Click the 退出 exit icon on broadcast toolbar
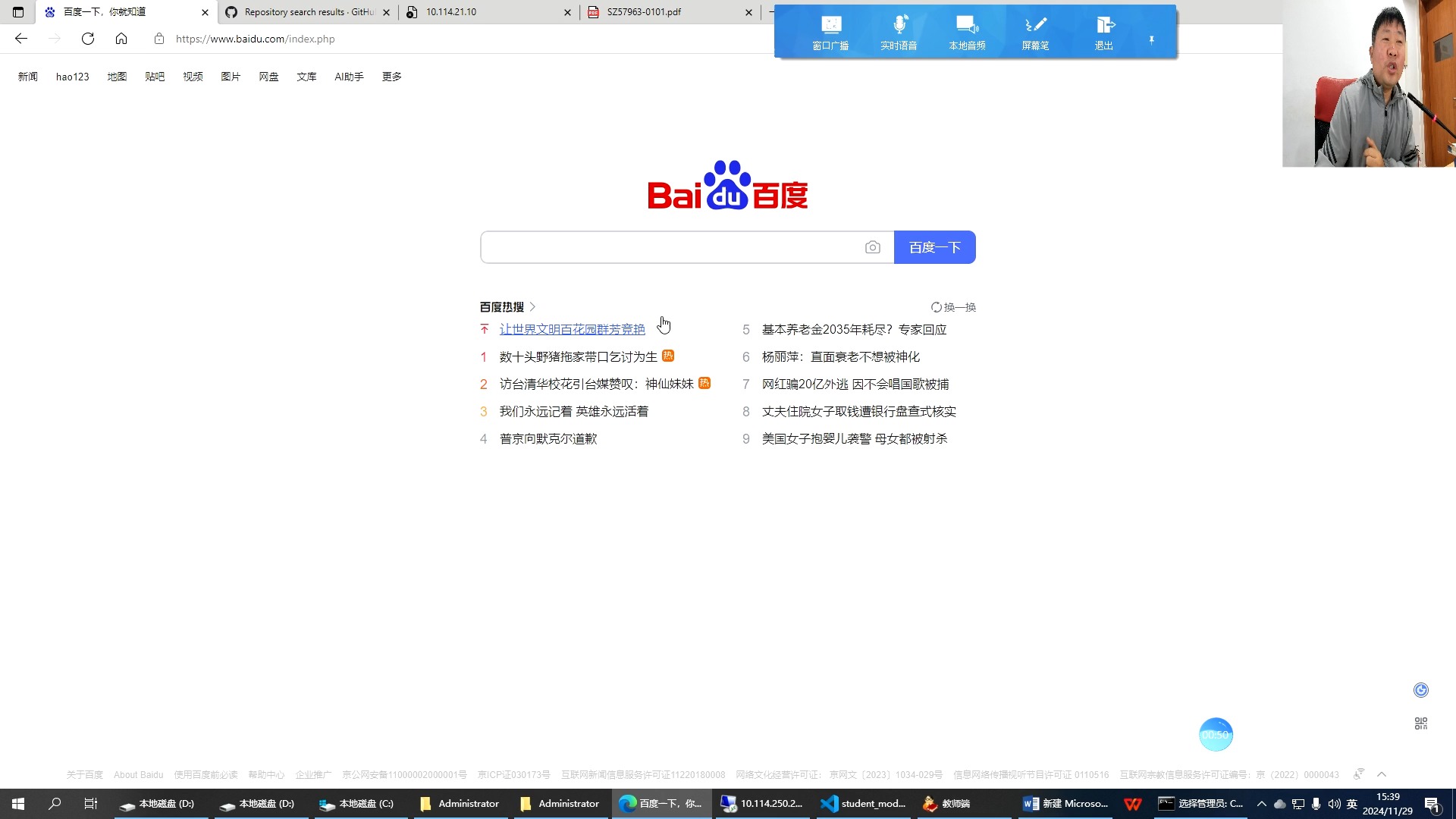This screenshot has width=1456, height=819. (1103, 30)
